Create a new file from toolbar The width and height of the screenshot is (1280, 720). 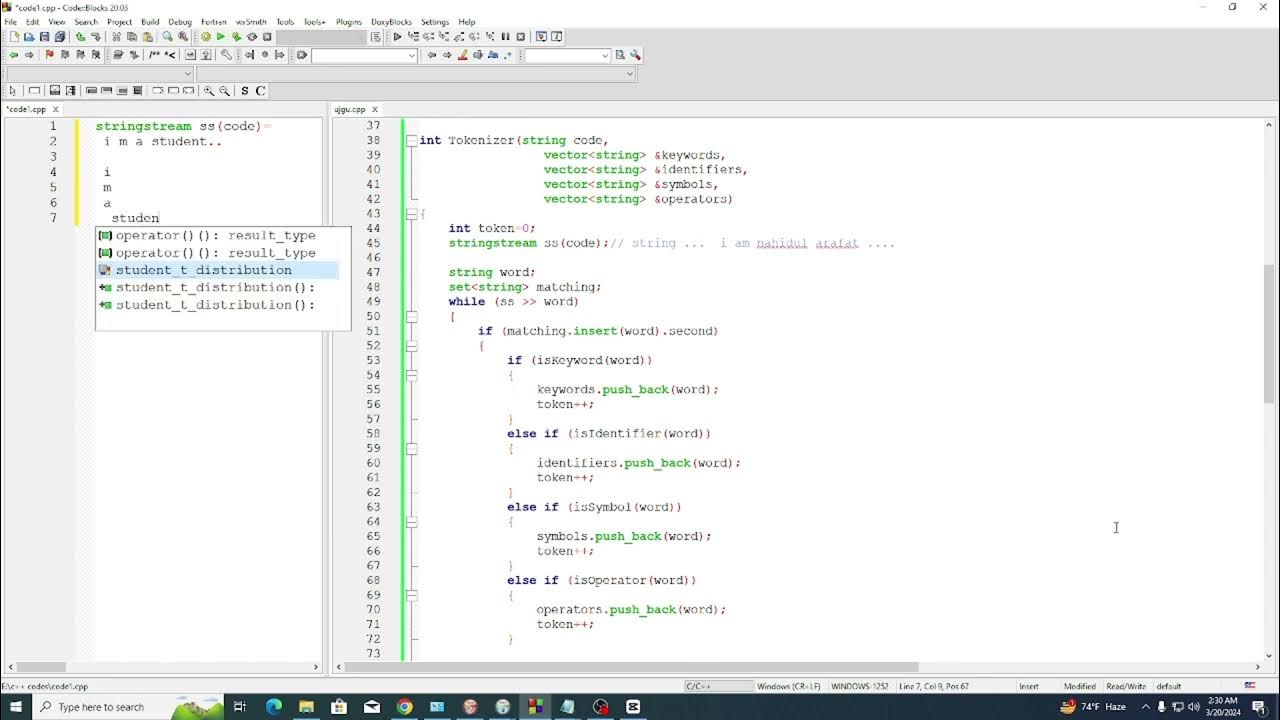click(14, 37)
